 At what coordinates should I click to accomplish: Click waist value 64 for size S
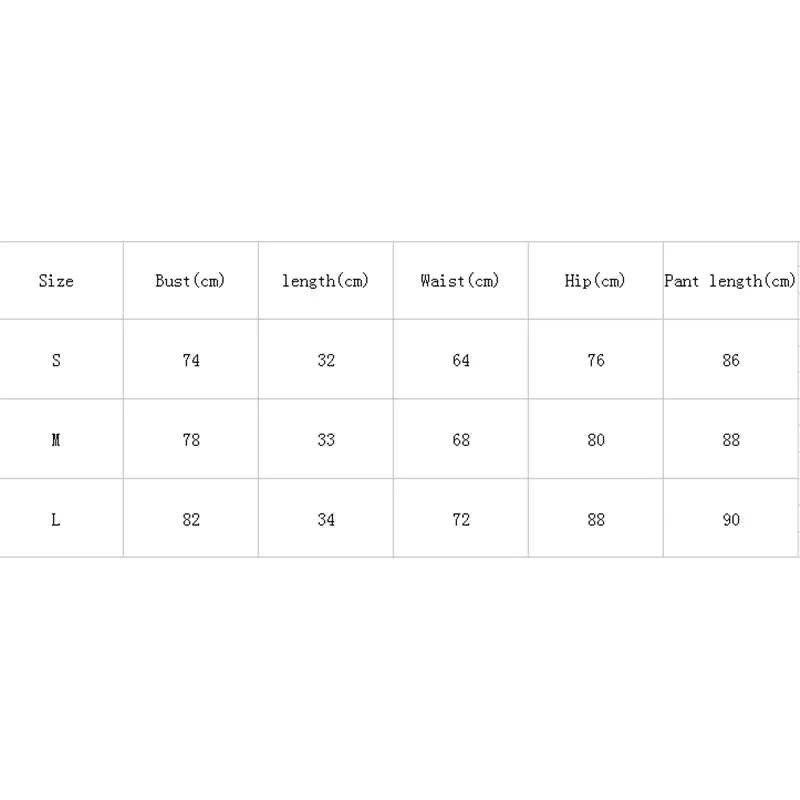point(461,360)
